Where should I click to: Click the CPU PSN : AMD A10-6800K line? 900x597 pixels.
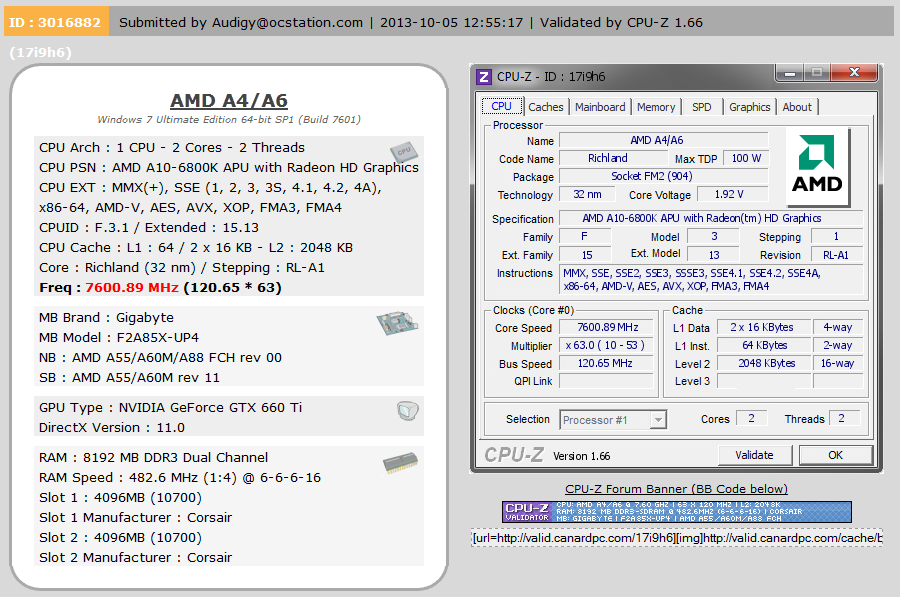coord(229,168)
